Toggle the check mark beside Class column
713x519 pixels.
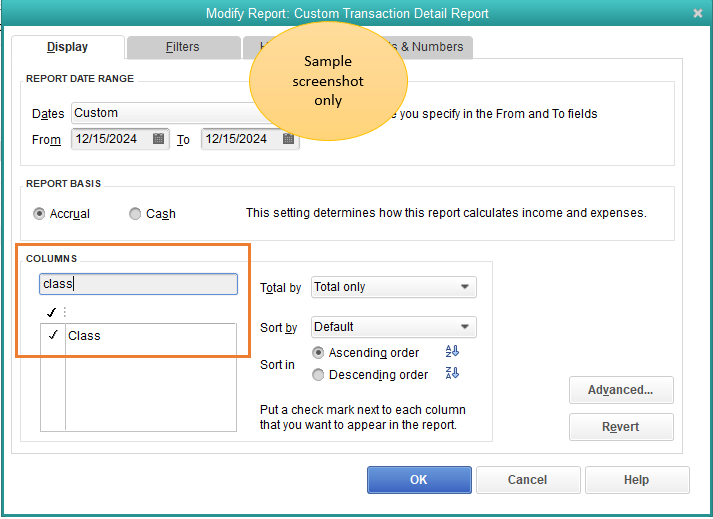tap(52, 336)
